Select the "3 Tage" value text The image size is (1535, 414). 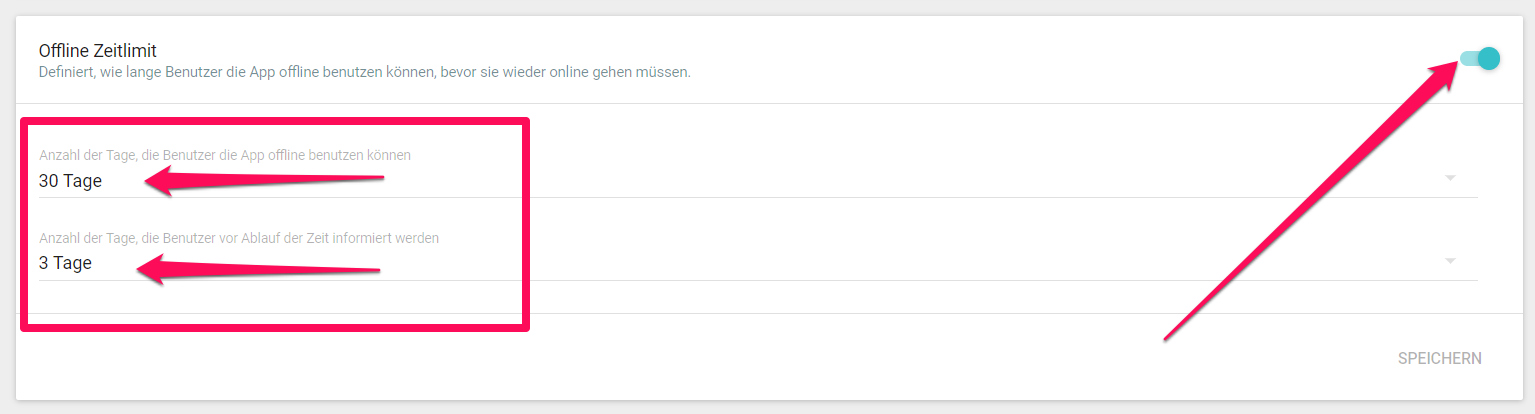tap(66, 264)
